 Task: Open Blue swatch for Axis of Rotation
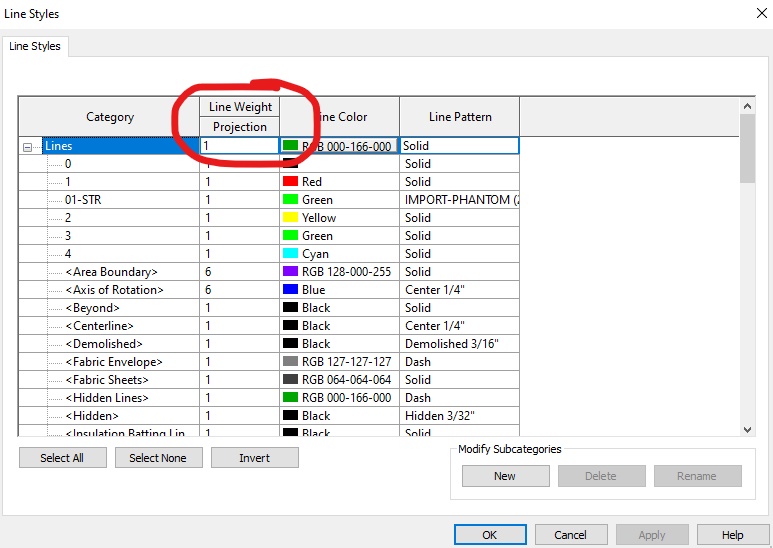click(290, 289)
